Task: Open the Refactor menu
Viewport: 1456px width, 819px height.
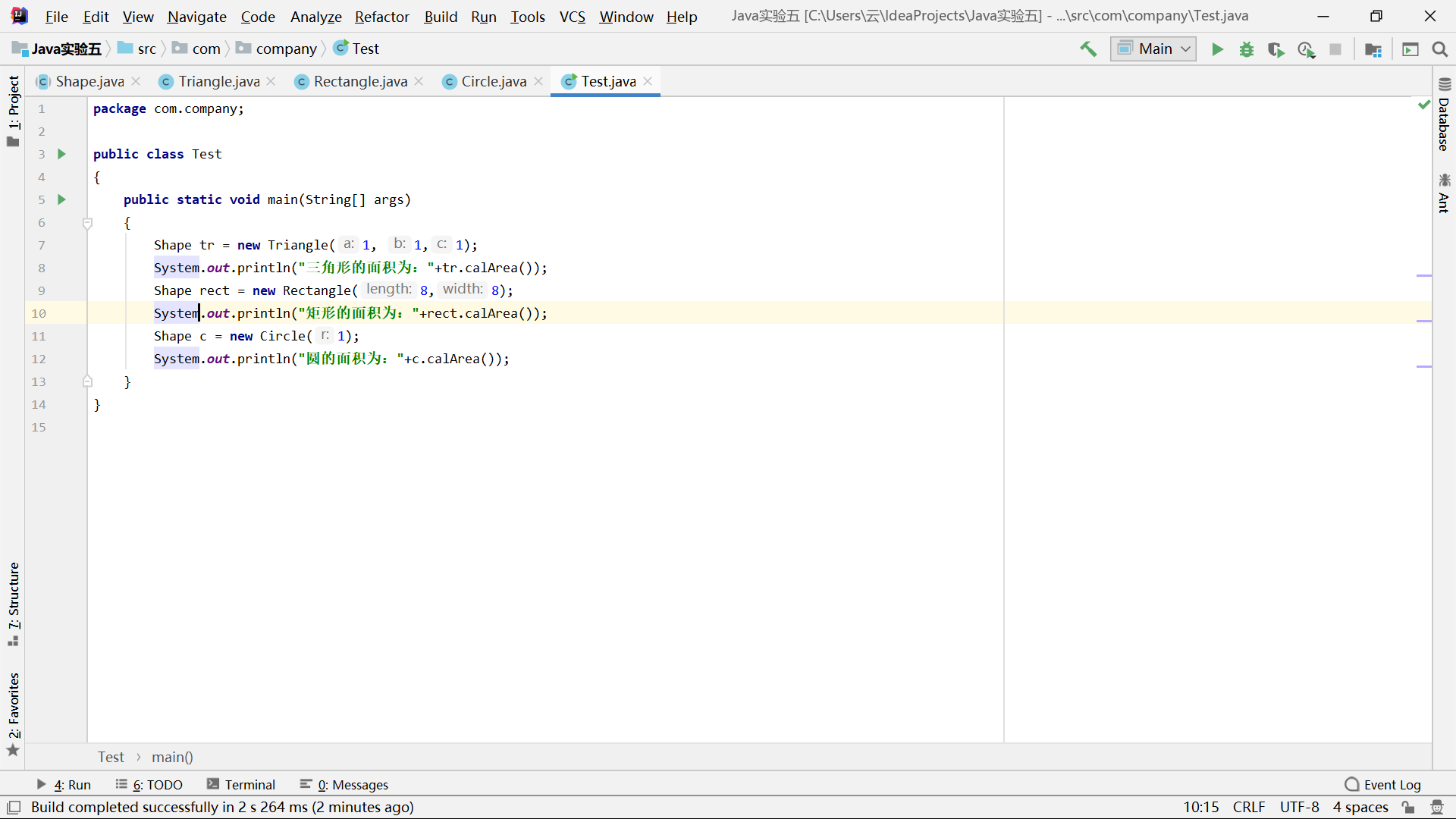Action: pyautogui.click(x=382, y=17)
